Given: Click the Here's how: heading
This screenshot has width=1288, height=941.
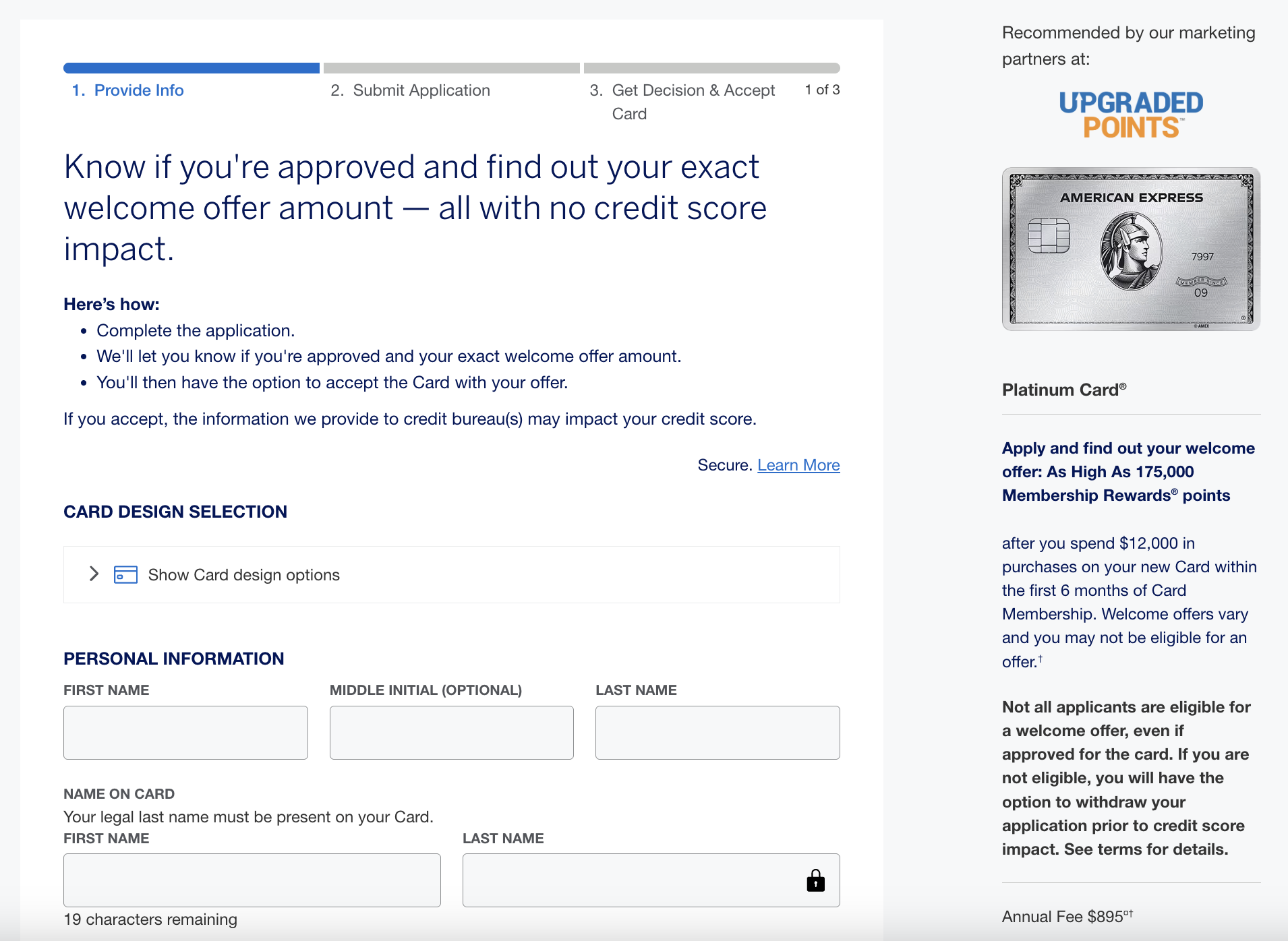Looking at the screenshot, I should 111,304.
